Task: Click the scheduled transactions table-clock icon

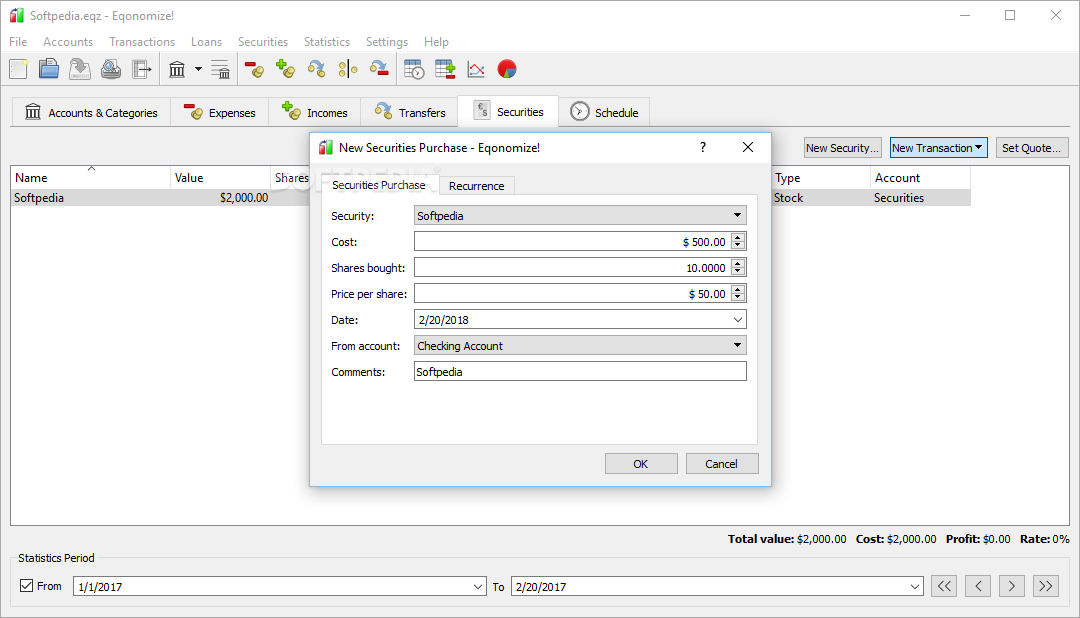Action: point(414,69)
